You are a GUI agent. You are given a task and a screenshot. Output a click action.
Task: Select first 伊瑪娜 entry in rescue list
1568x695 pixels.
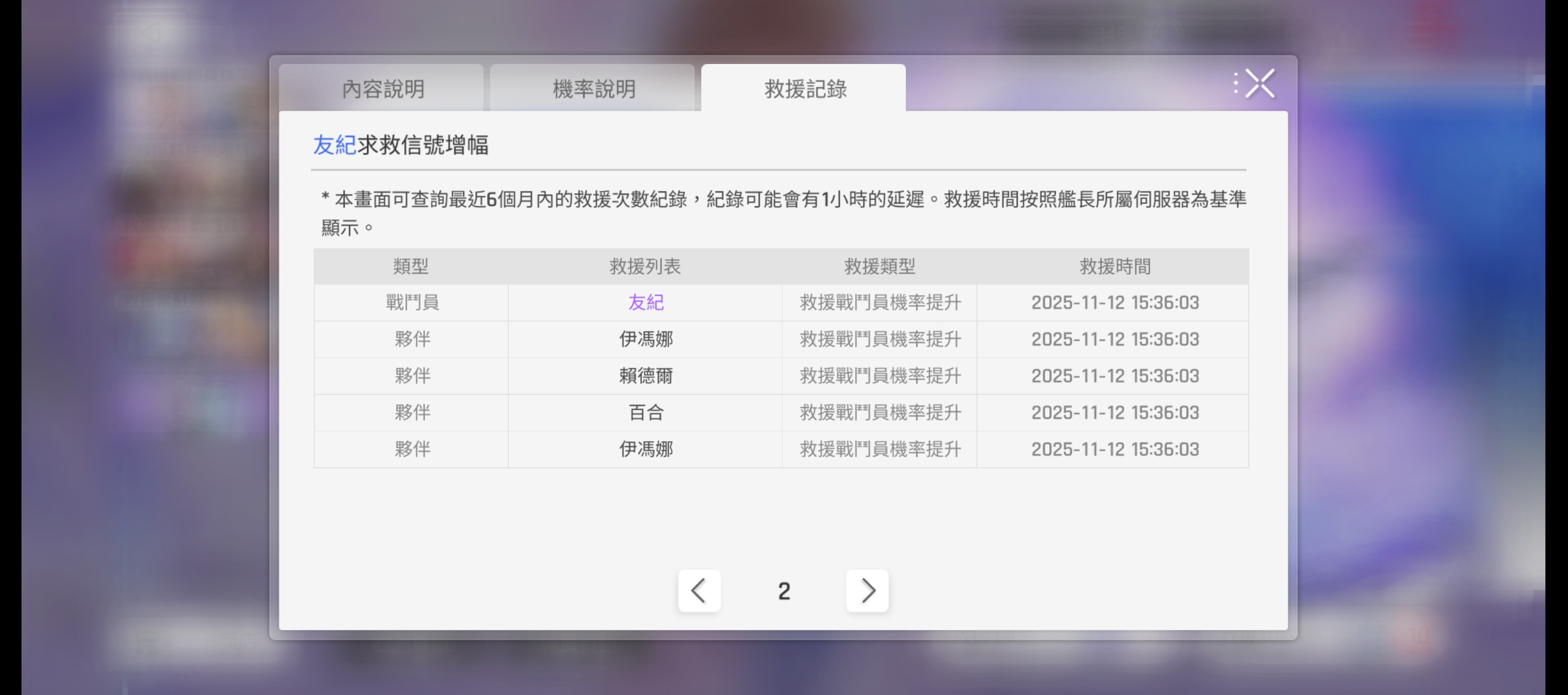coord(645,339)
